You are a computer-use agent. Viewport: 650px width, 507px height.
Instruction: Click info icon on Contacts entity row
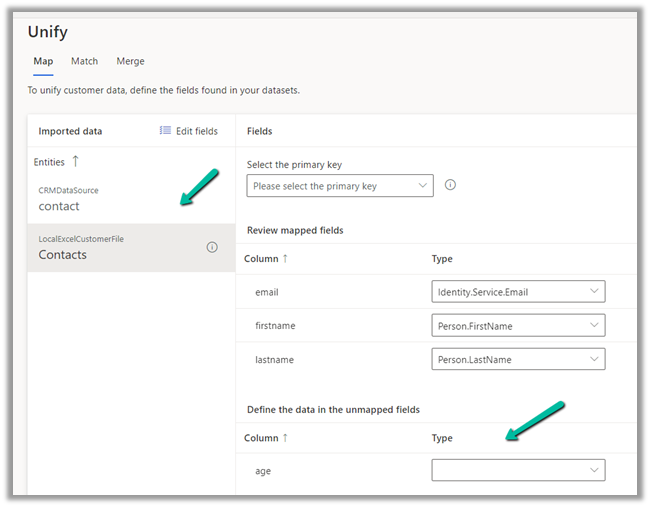(x=212, y=247)
